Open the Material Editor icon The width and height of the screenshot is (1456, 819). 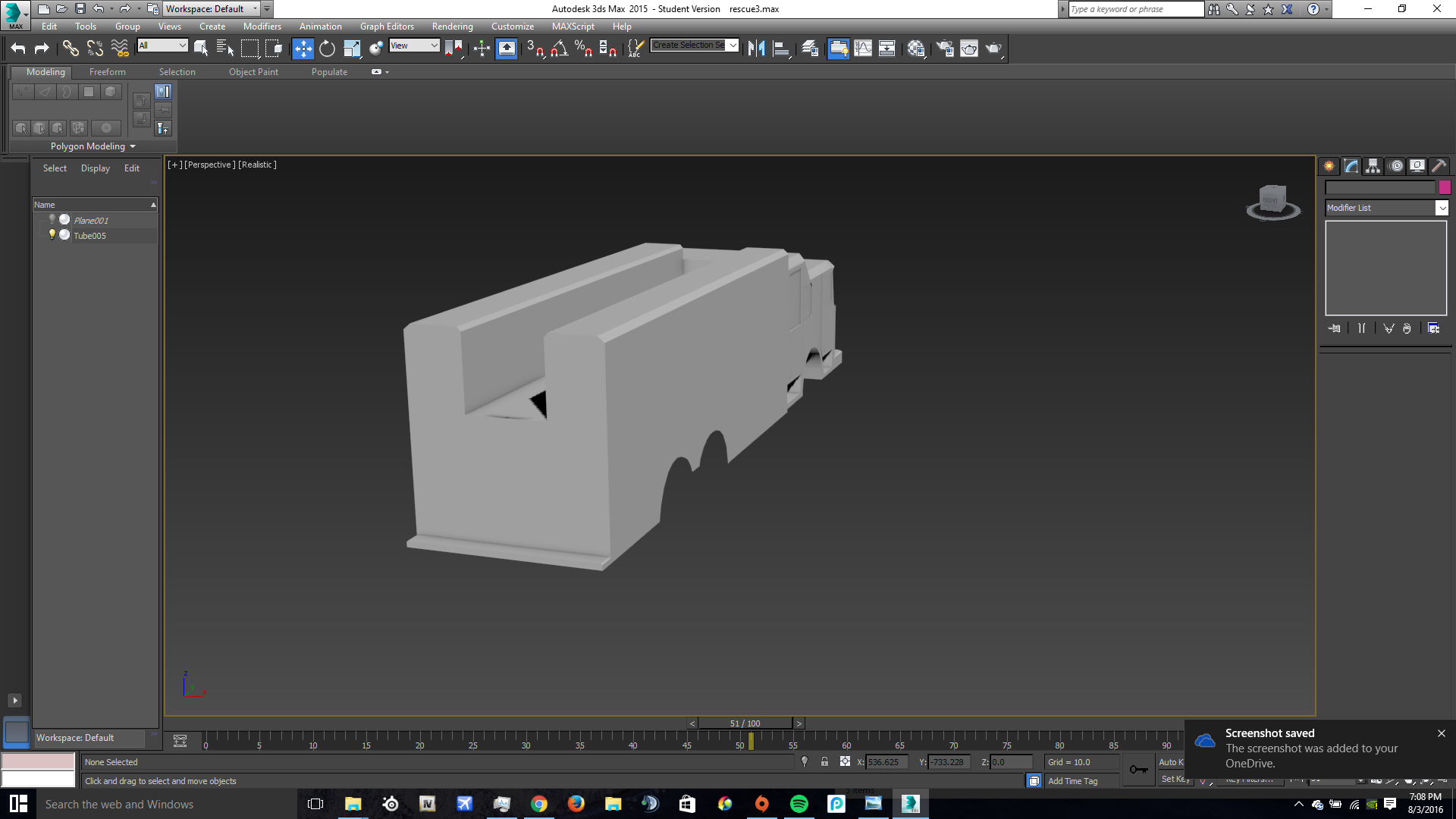pos(915,49)
